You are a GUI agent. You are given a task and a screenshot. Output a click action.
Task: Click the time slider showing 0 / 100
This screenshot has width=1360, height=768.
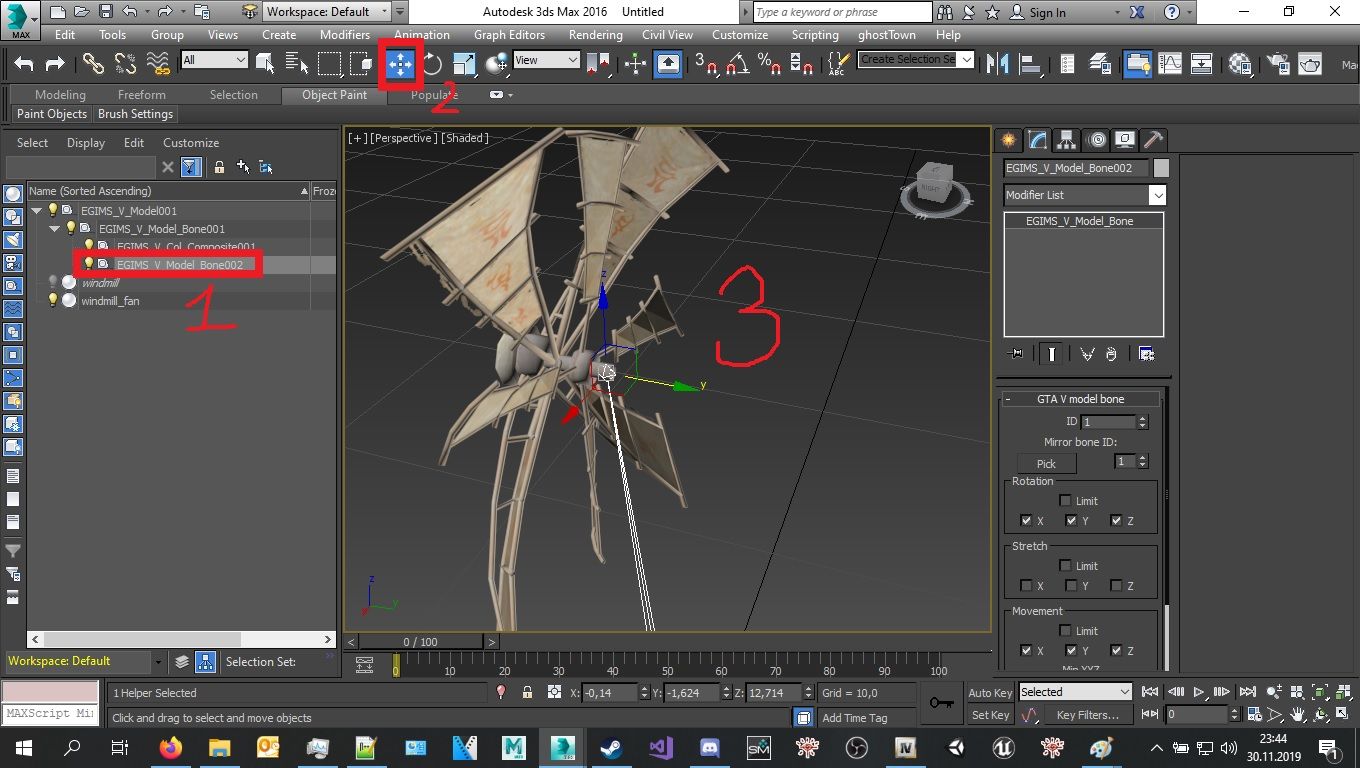pyautogui.click(x=420, y=642)
